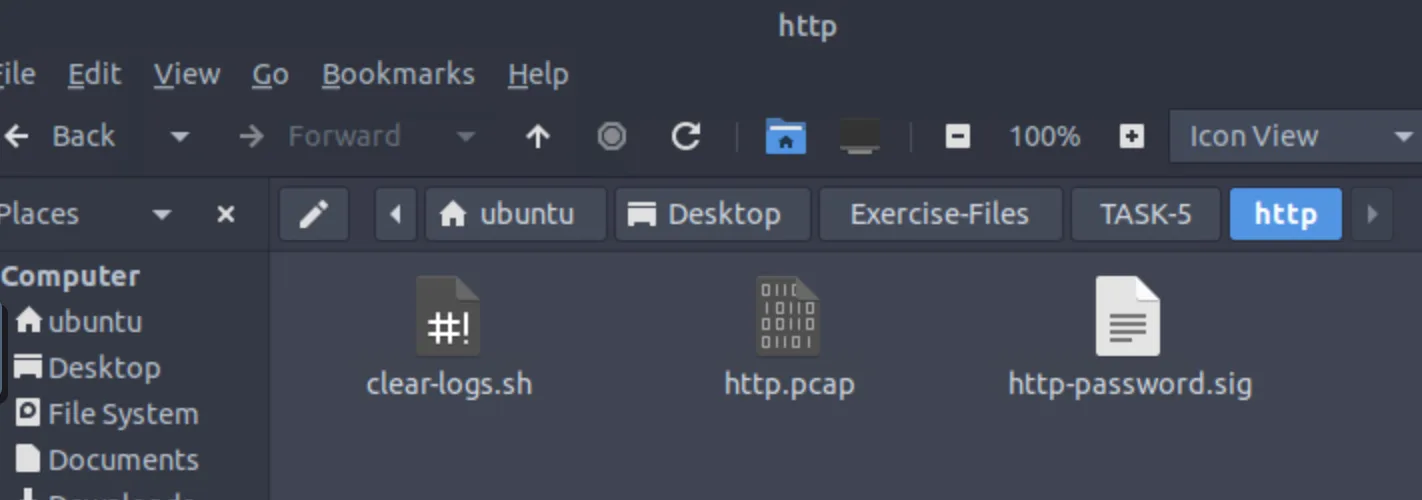Open the Bookmarks menu
This screenshot has width=1422, height=500.
tap(398, 74)
